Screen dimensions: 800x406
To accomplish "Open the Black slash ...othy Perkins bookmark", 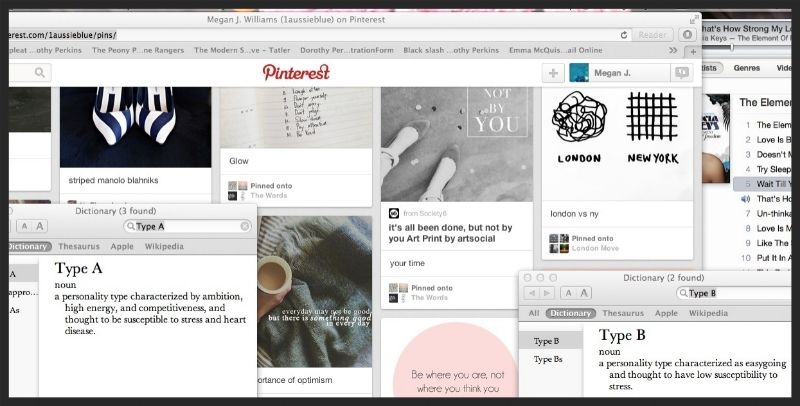I will click(x=451, y=50).
